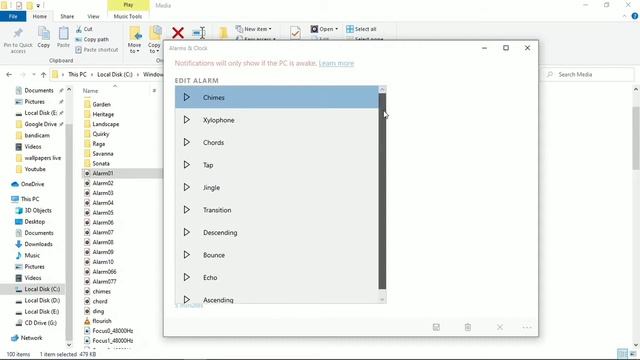
Task: Pick the Bounce sound option
Action: coord(277,255)
